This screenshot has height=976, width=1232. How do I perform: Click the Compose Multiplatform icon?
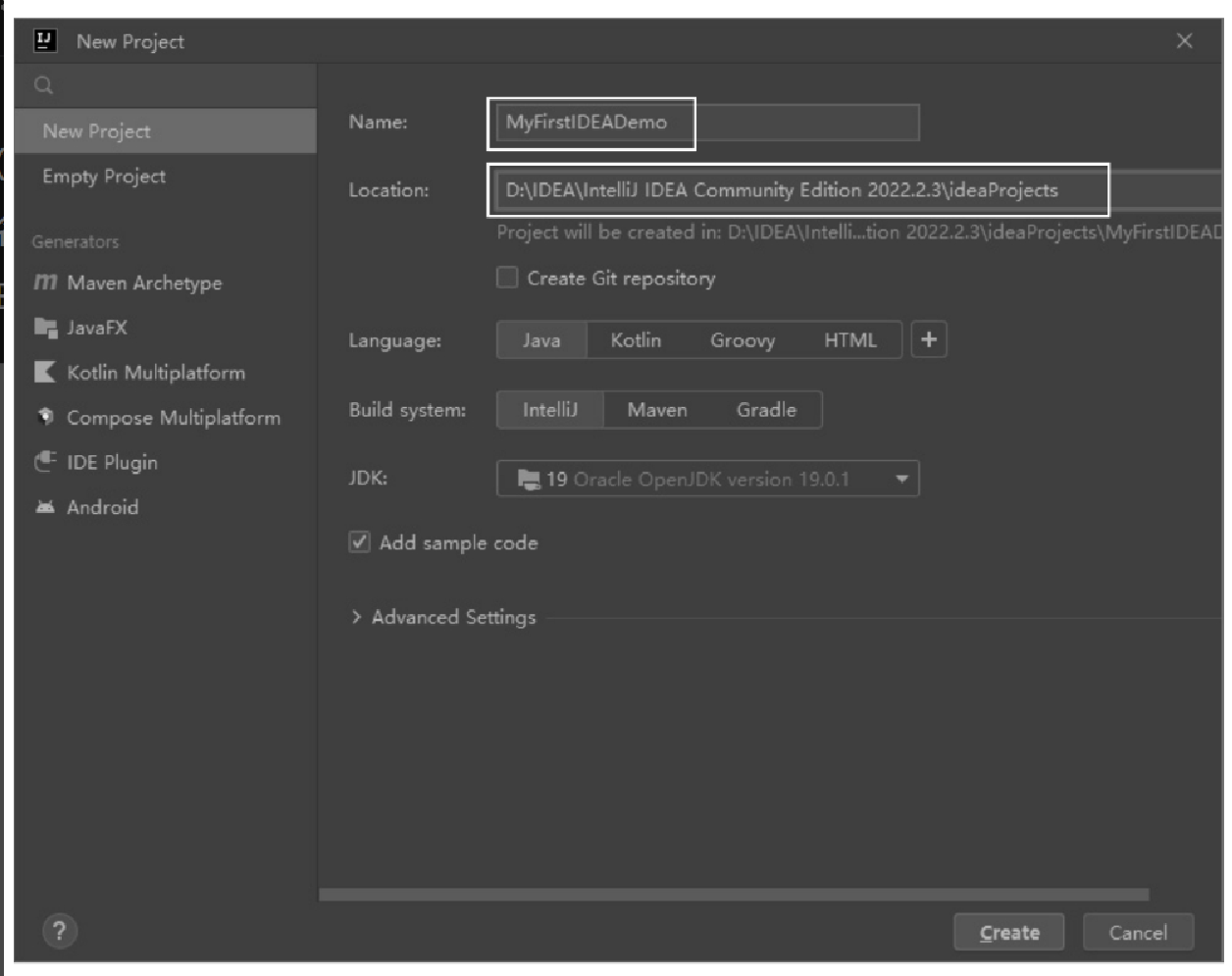tap(45, 417)
